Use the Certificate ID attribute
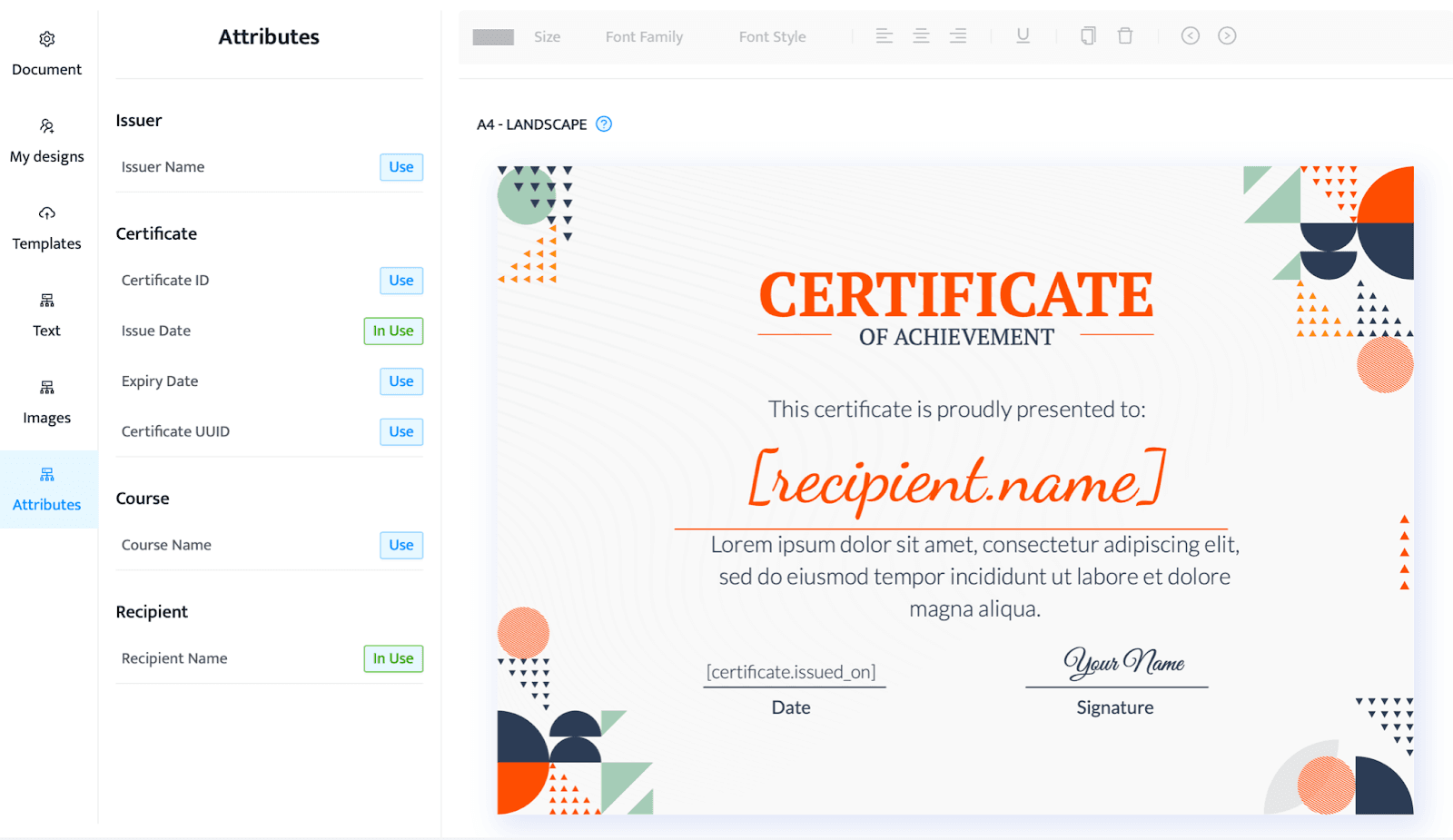 pyautogui.click(x=401, y=281)
